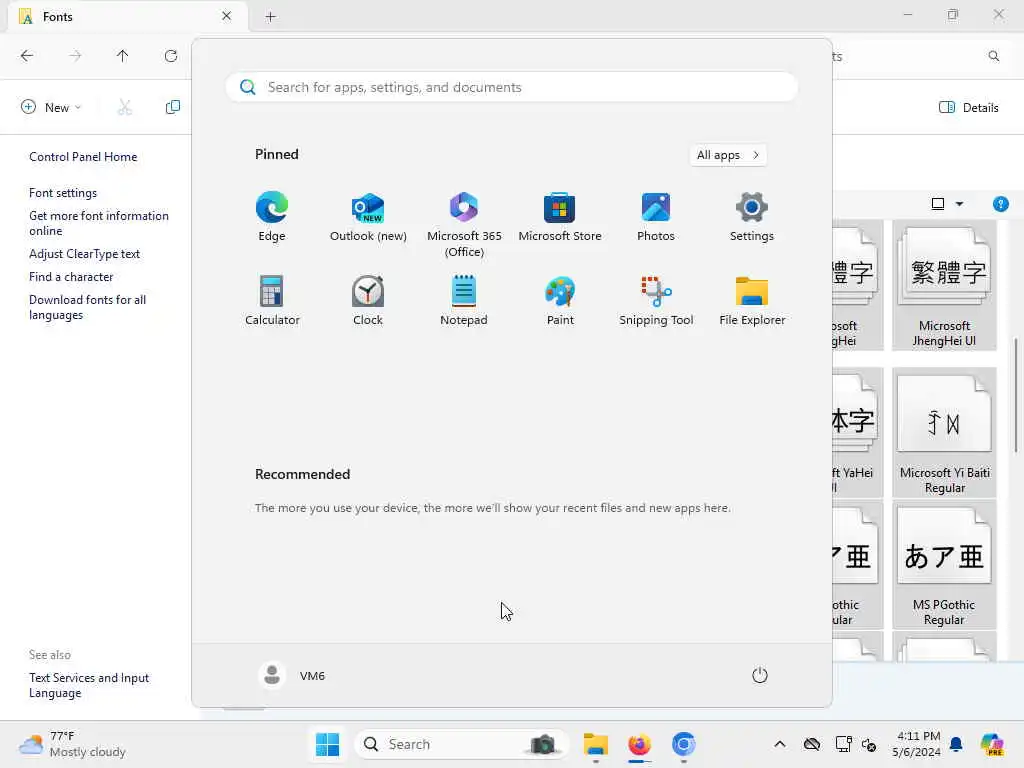Click Get more font information online

click(x=99, y=223)
